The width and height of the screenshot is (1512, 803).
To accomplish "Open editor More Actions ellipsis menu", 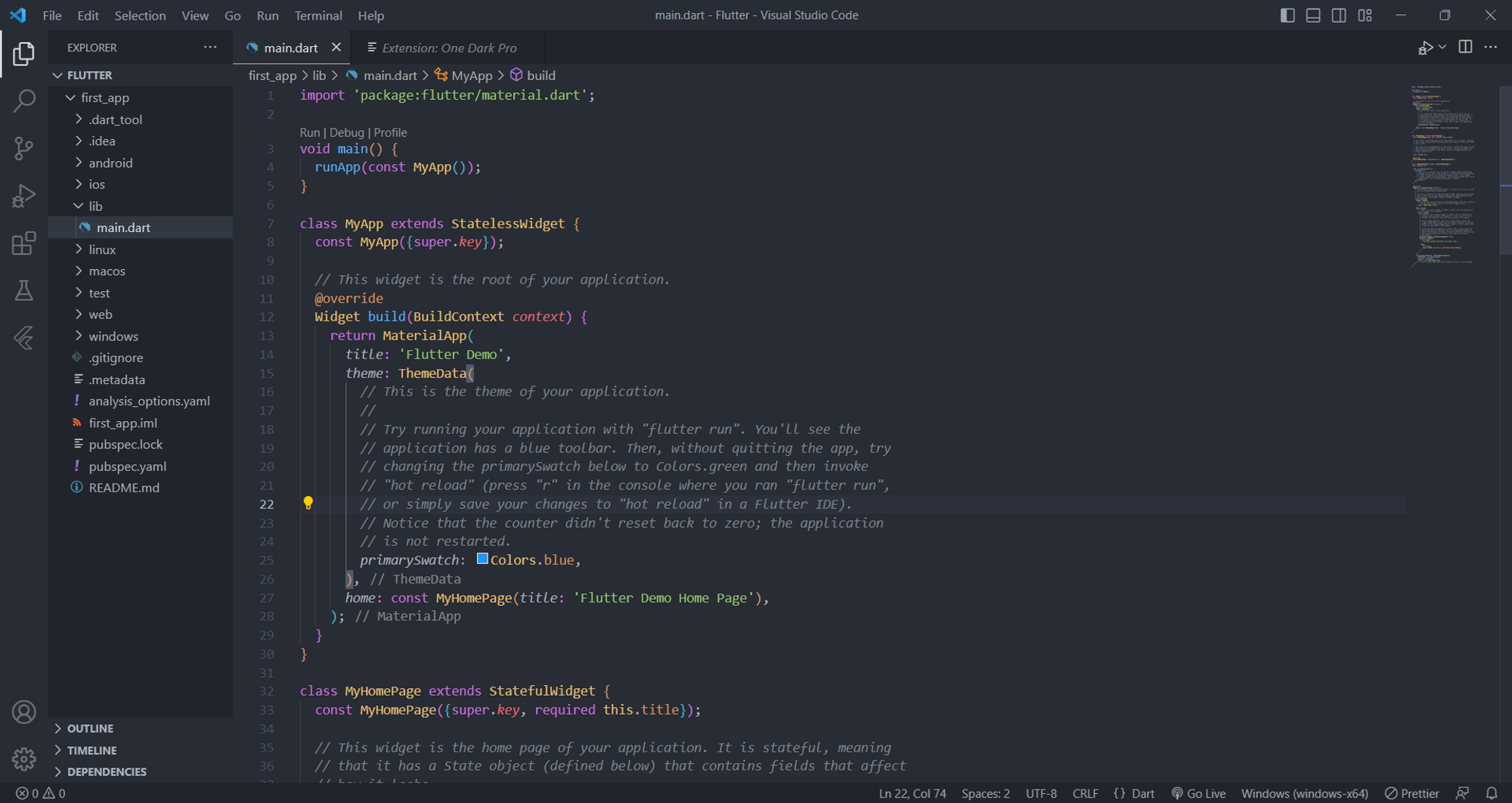I will tap(1491, 47).
